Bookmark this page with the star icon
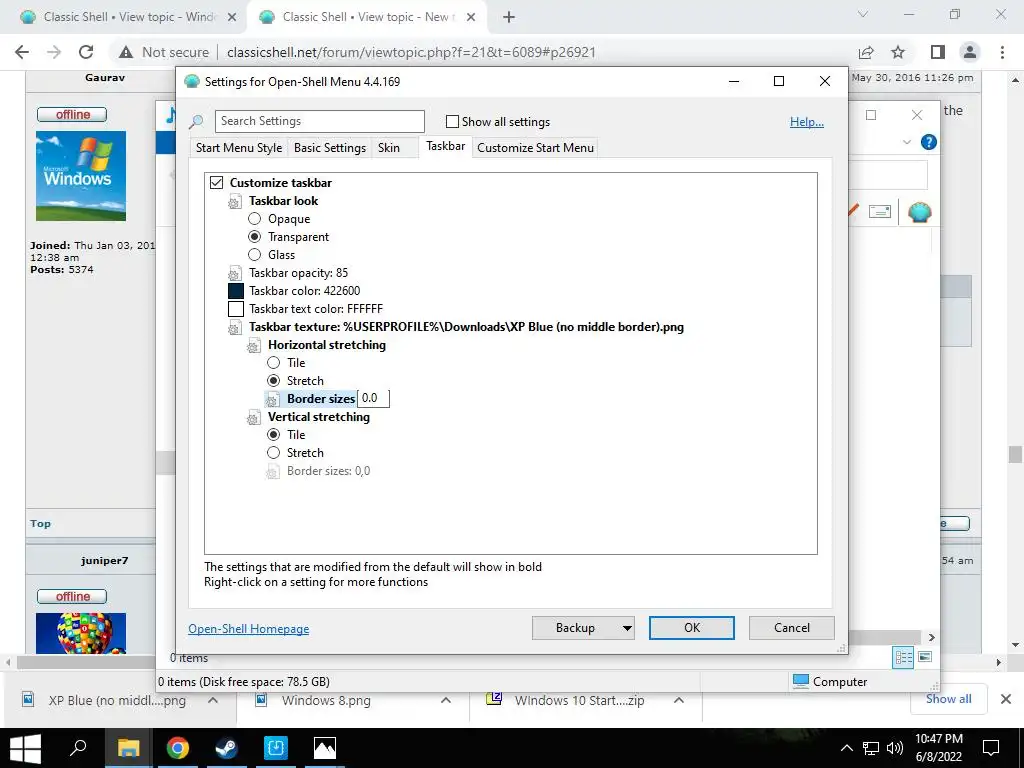This screenshot has height=768, width=1024. click(x=898, y=52)
